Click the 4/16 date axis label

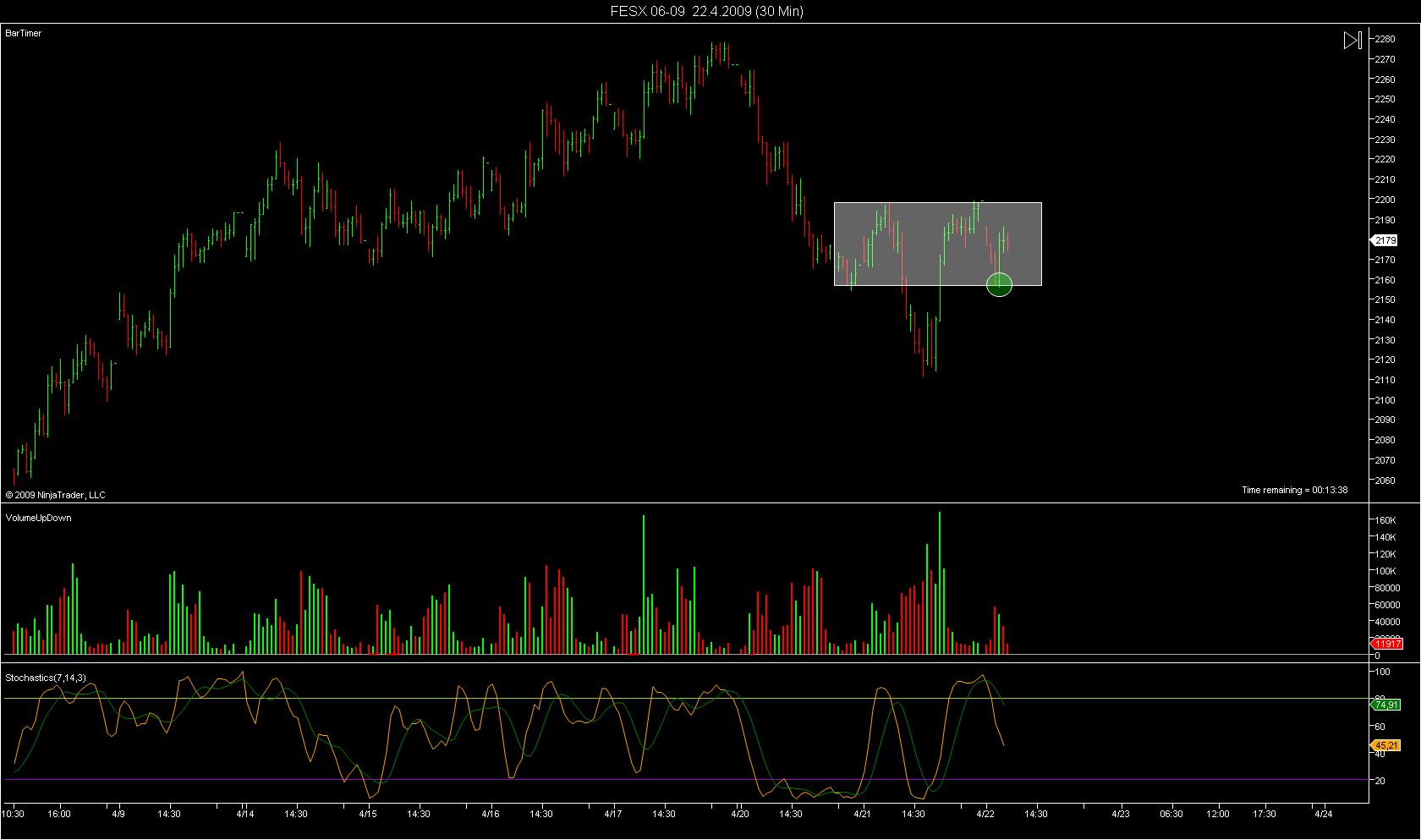click(x=491, y=814)
